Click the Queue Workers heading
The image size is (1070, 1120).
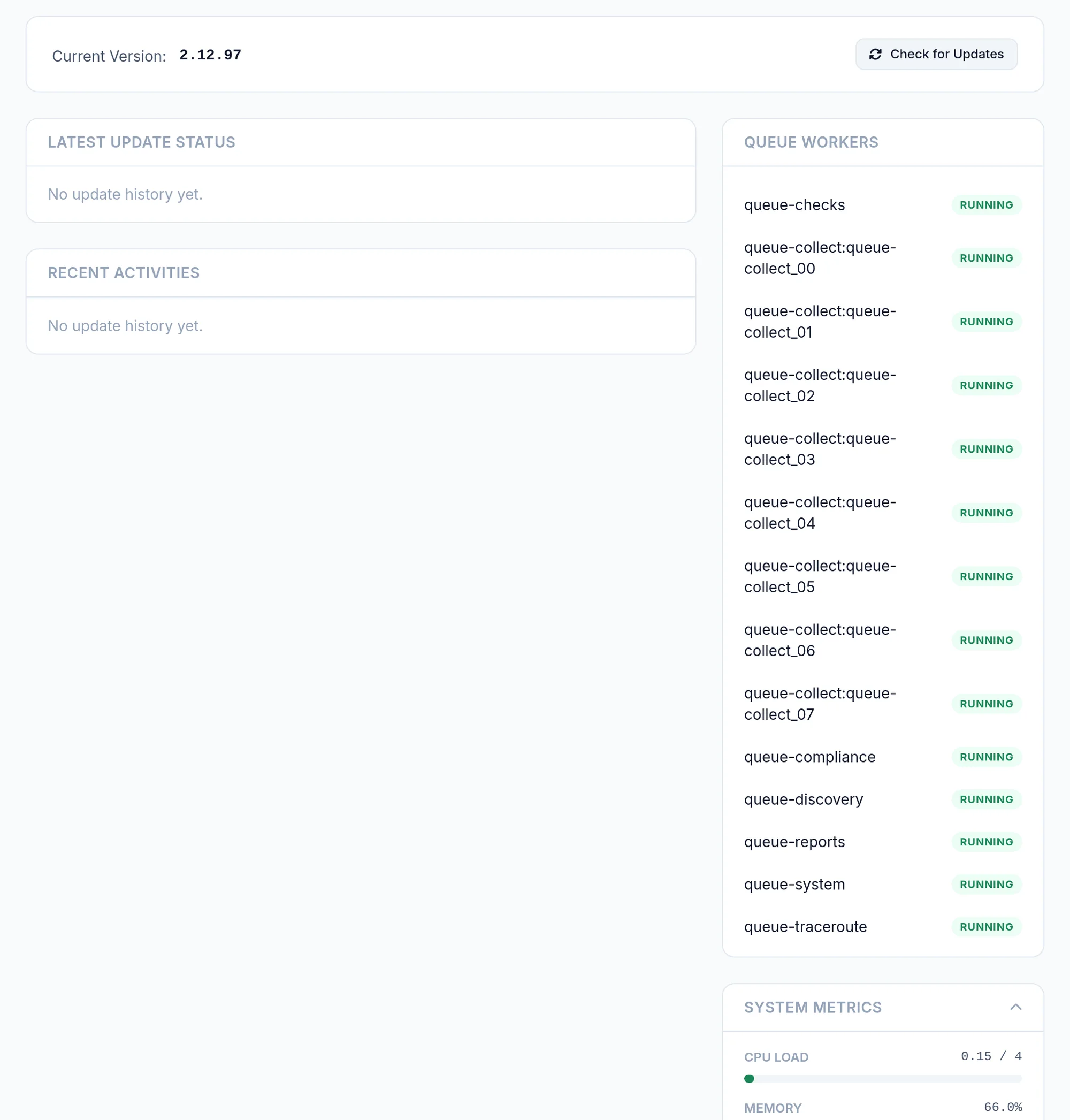click(x=811, y=142)
